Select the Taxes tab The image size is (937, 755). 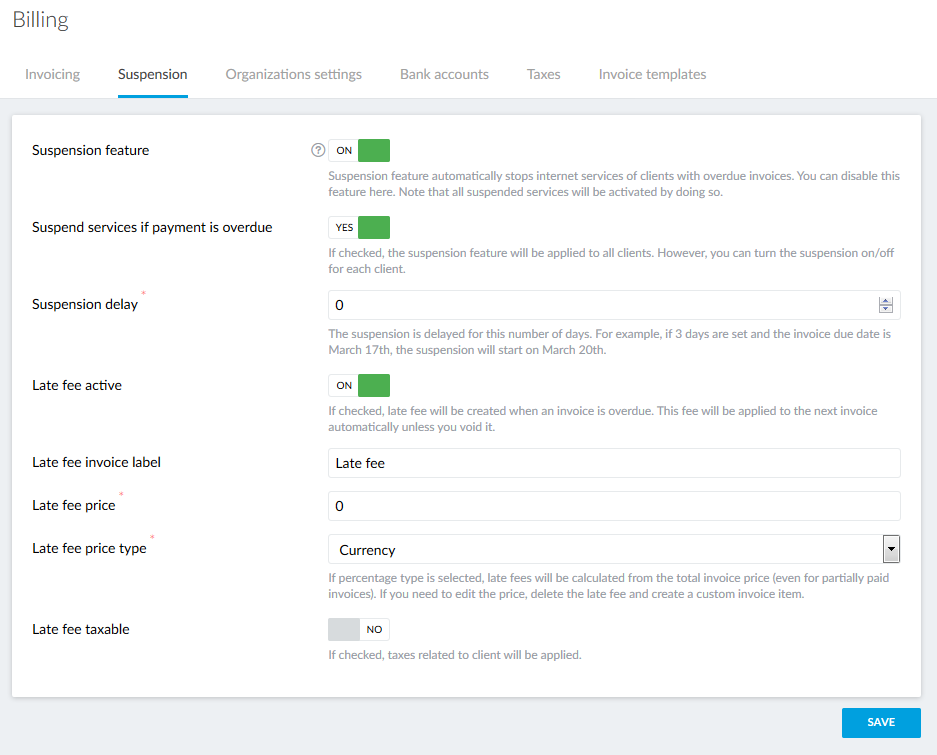[x=543, y=75]
